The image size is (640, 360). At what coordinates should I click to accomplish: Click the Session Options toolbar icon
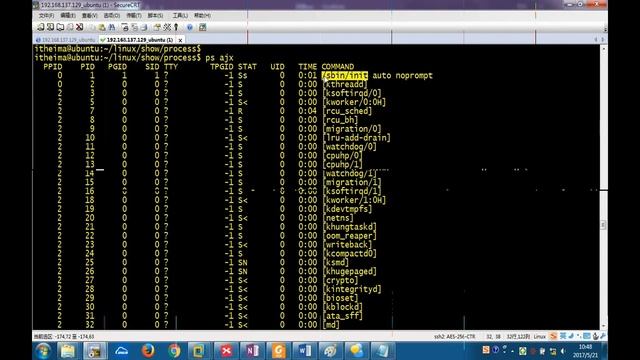[x=157, y=27]
